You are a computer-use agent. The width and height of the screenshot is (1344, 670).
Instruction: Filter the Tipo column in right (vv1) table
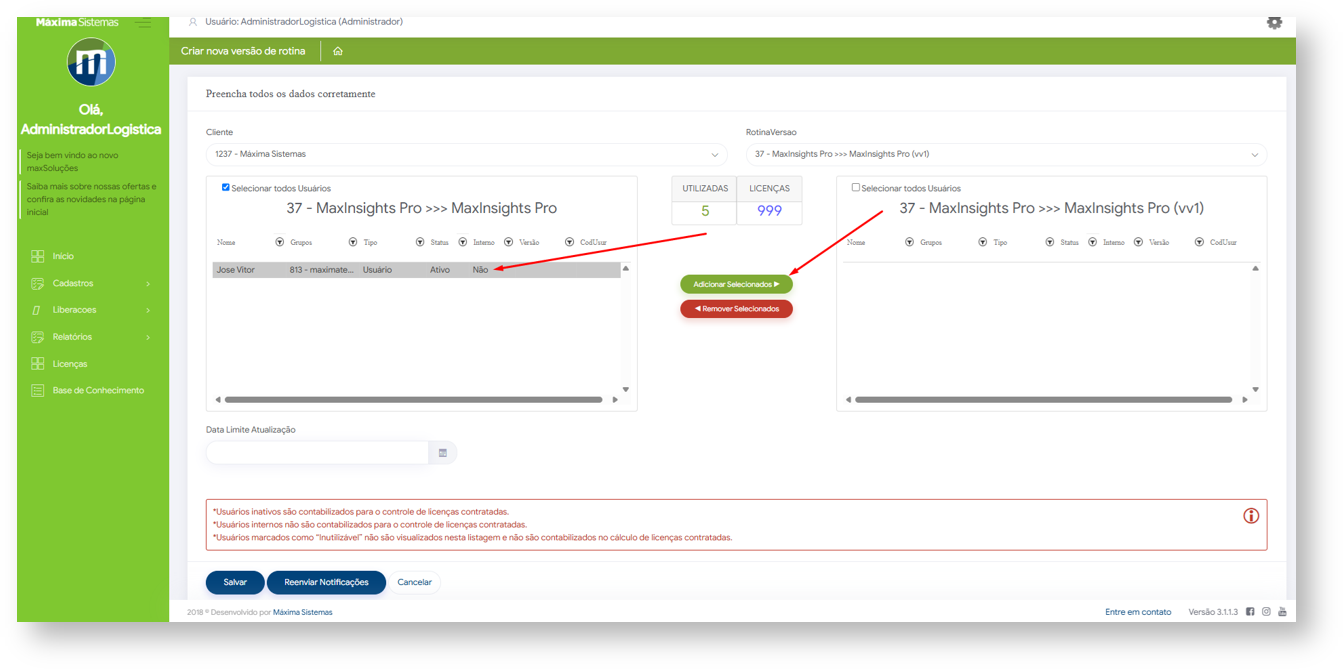(1050, 243)
